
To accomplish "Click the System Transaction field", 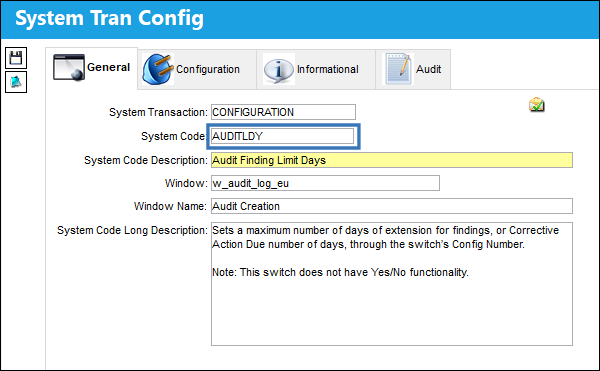I will 283,112.
